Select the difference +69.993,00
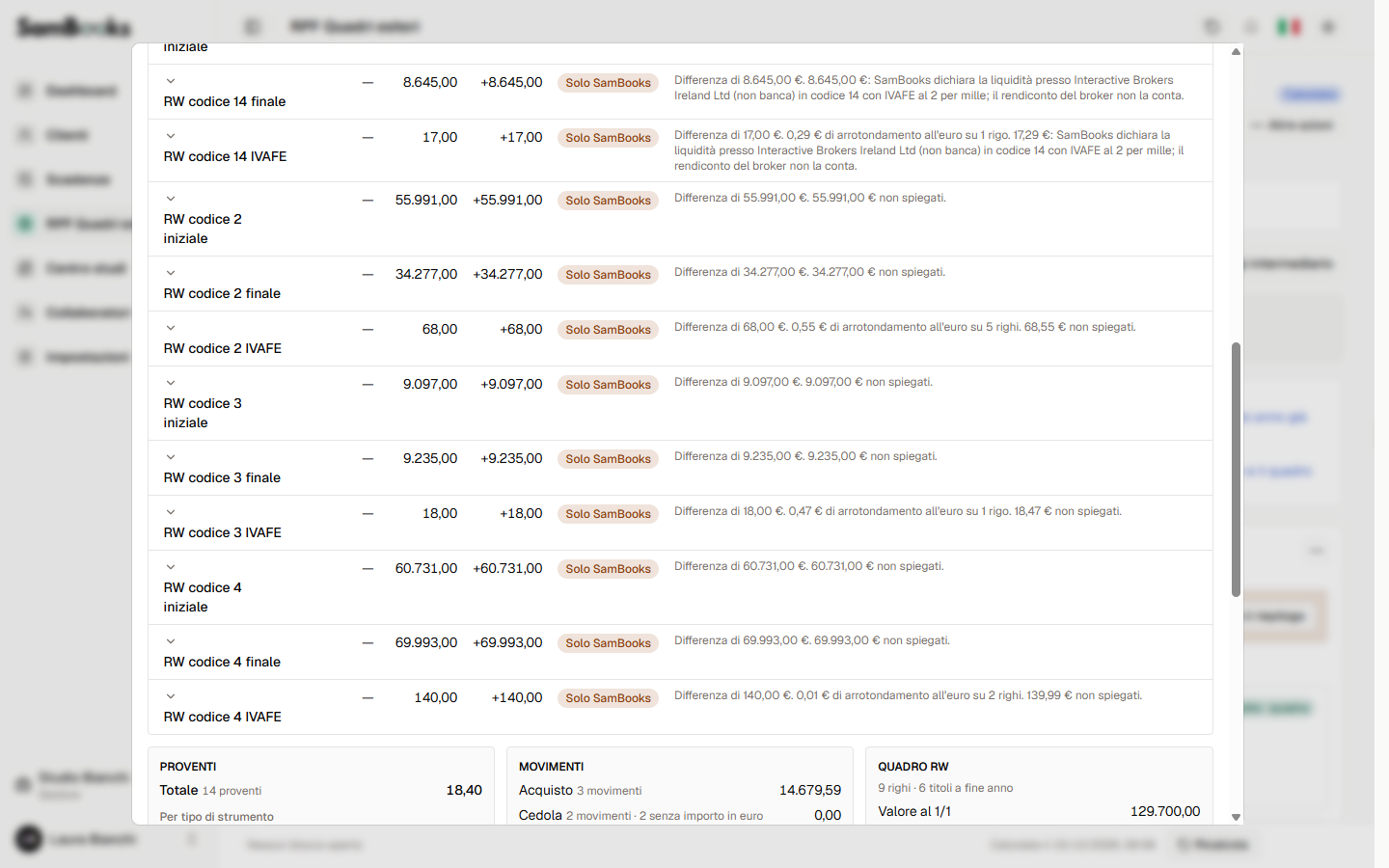 tap(507, 643)
